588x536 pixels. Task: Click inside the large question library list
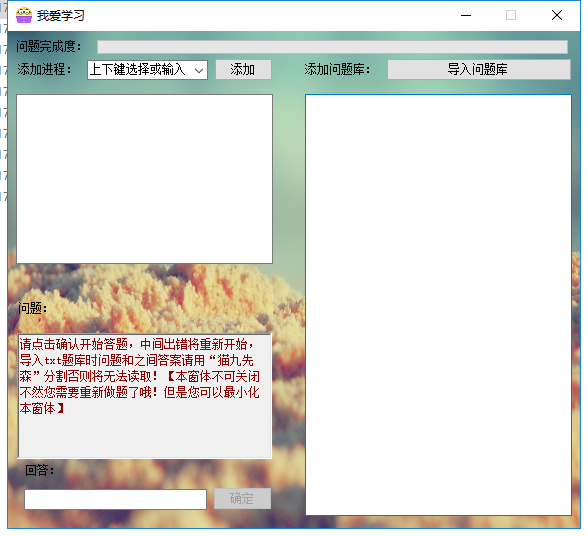(438, 305)
